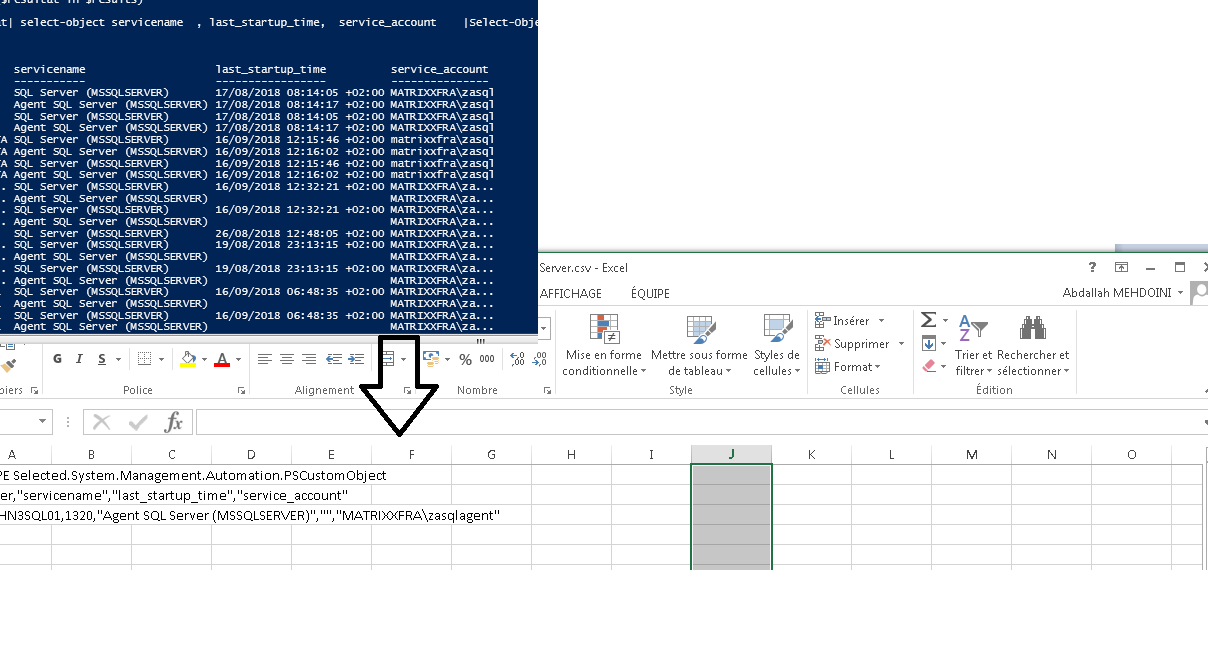Click servicename header in PowerShell window
The image size is (1208, 648).
(x=49, y=70)
